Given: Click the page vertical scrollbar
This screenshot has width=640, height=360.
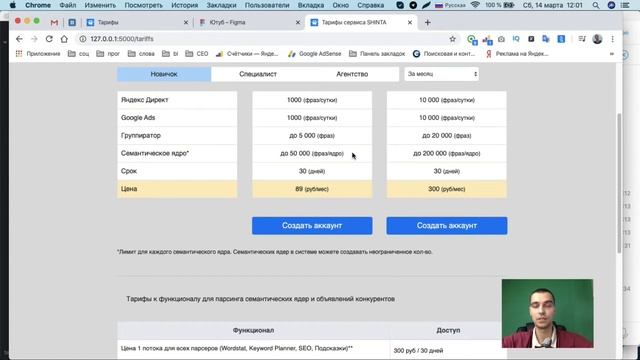Looking at the screenshot, I should [x=619, y=183].
